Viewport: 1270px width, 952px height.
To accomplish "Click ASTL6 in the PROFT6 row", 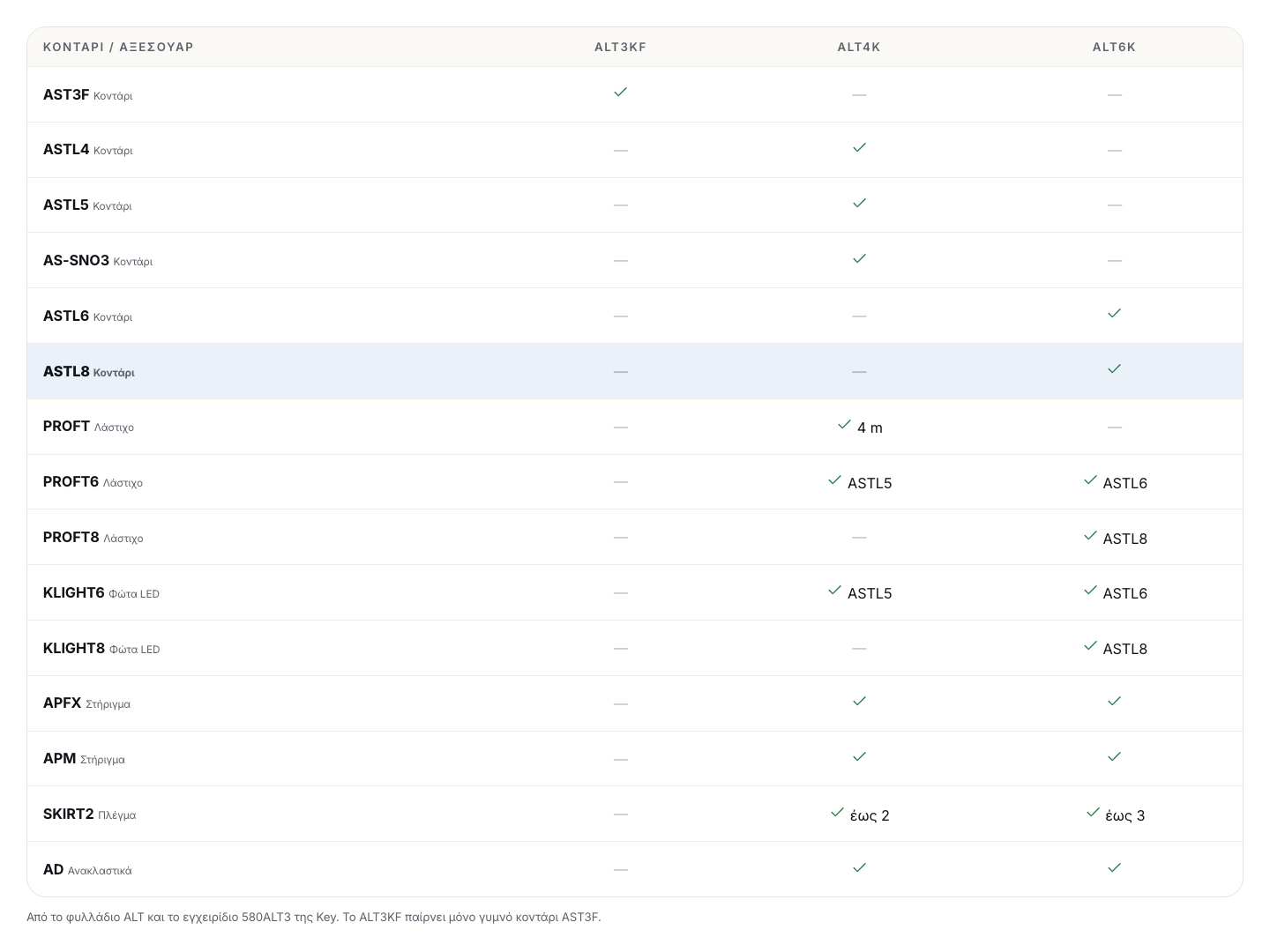I will coord(1125,483).
